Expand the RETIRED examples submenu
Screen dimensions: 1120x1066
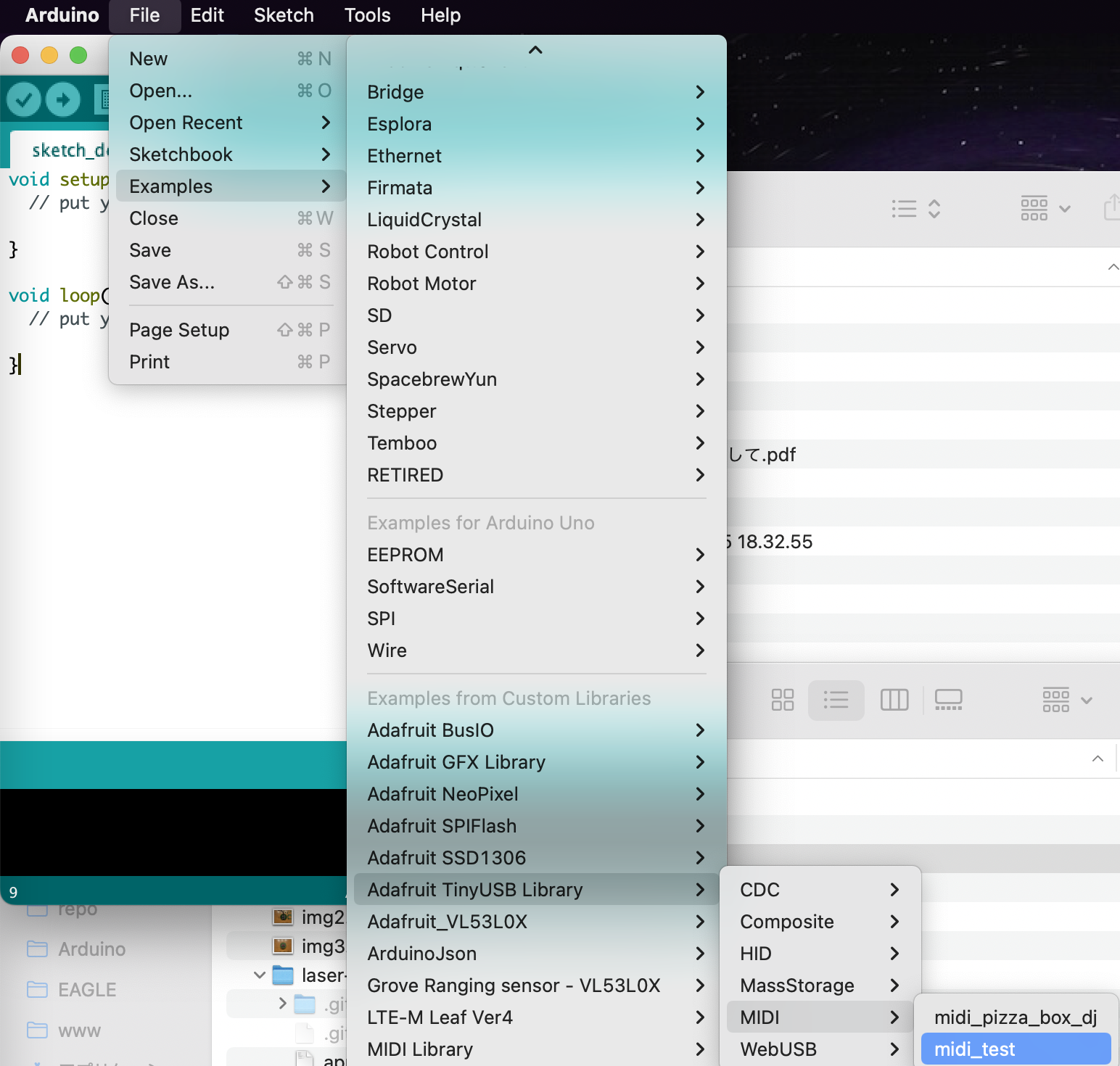(537, 475)
